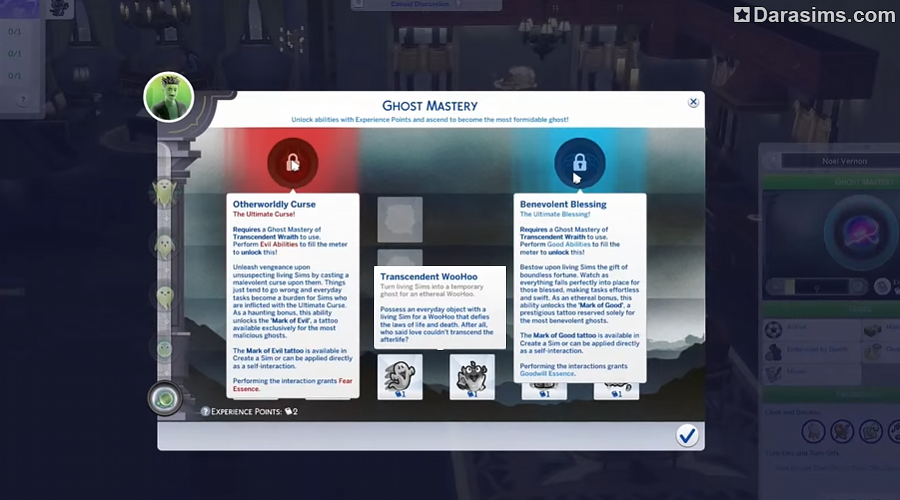This screenshot has width=900, height=500.
Task: Select the horned creature ability tile
Action: (x=472, y=377)
